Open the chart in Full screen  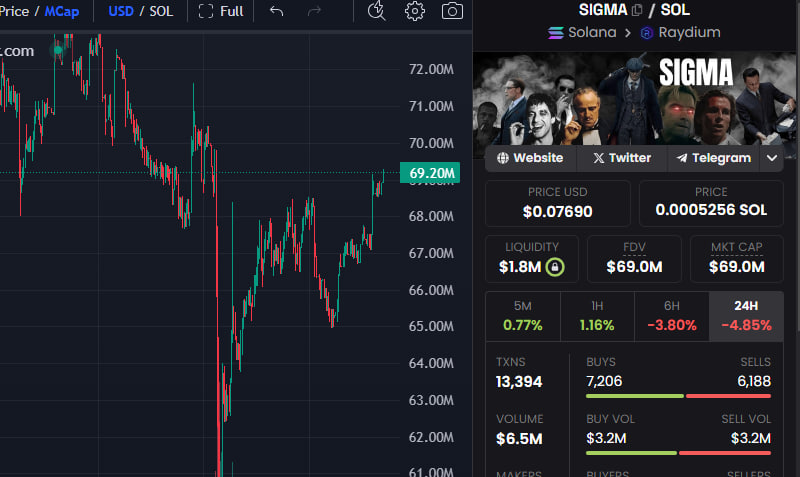pos(220,11)
